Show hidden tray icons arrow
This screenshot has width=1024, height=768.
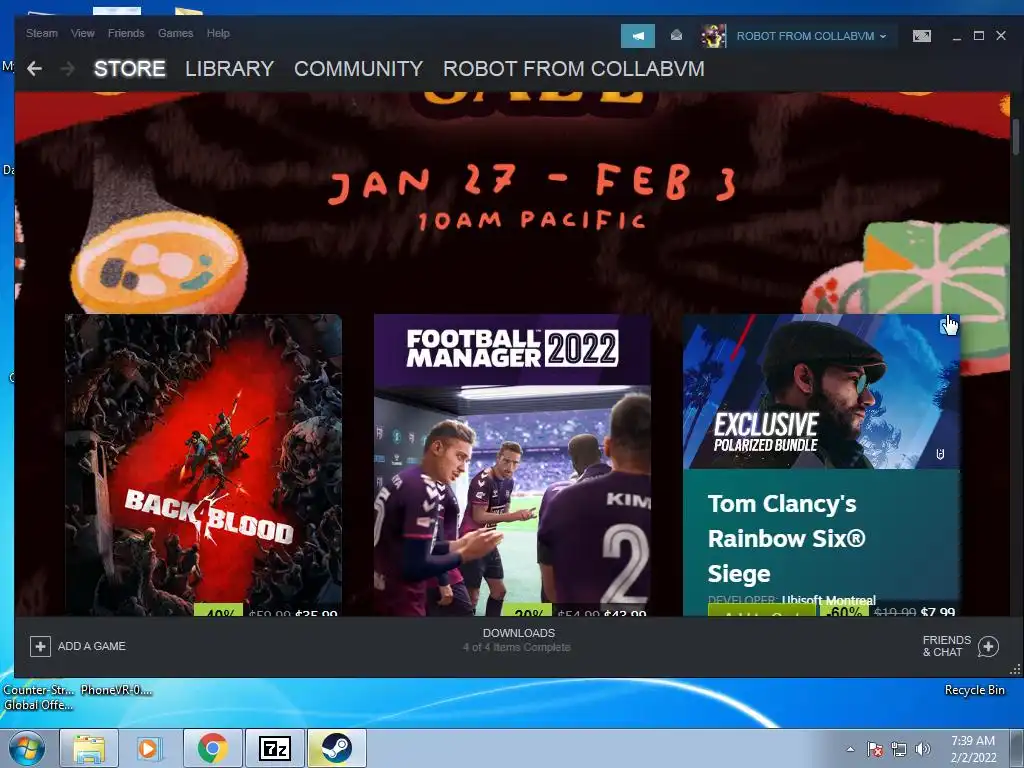point(850,749)
